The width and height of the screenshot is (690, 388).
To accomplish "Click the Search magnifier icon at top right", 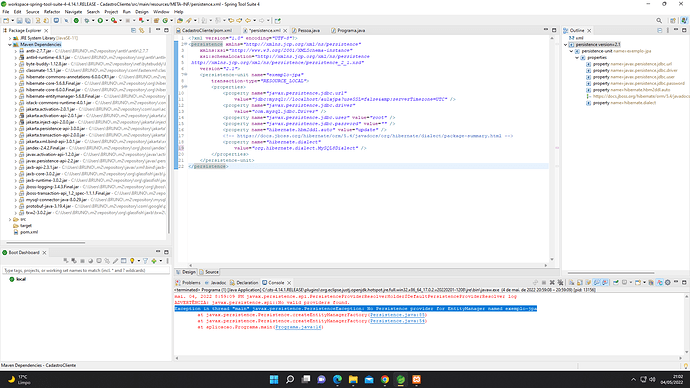I will 659,21.
